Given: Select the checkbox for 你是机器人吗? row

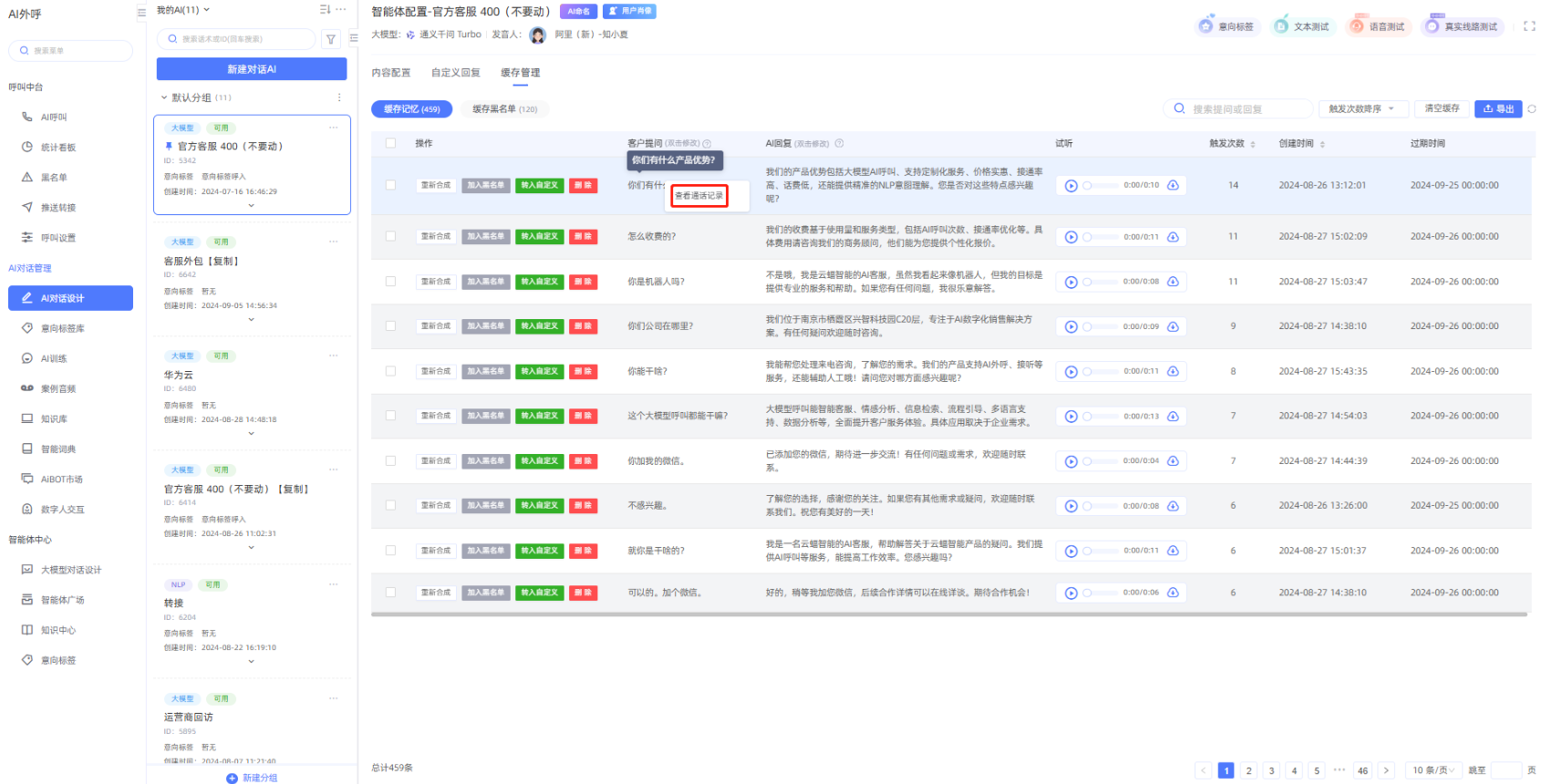Looking at the screenshot, I should (390, 282).
